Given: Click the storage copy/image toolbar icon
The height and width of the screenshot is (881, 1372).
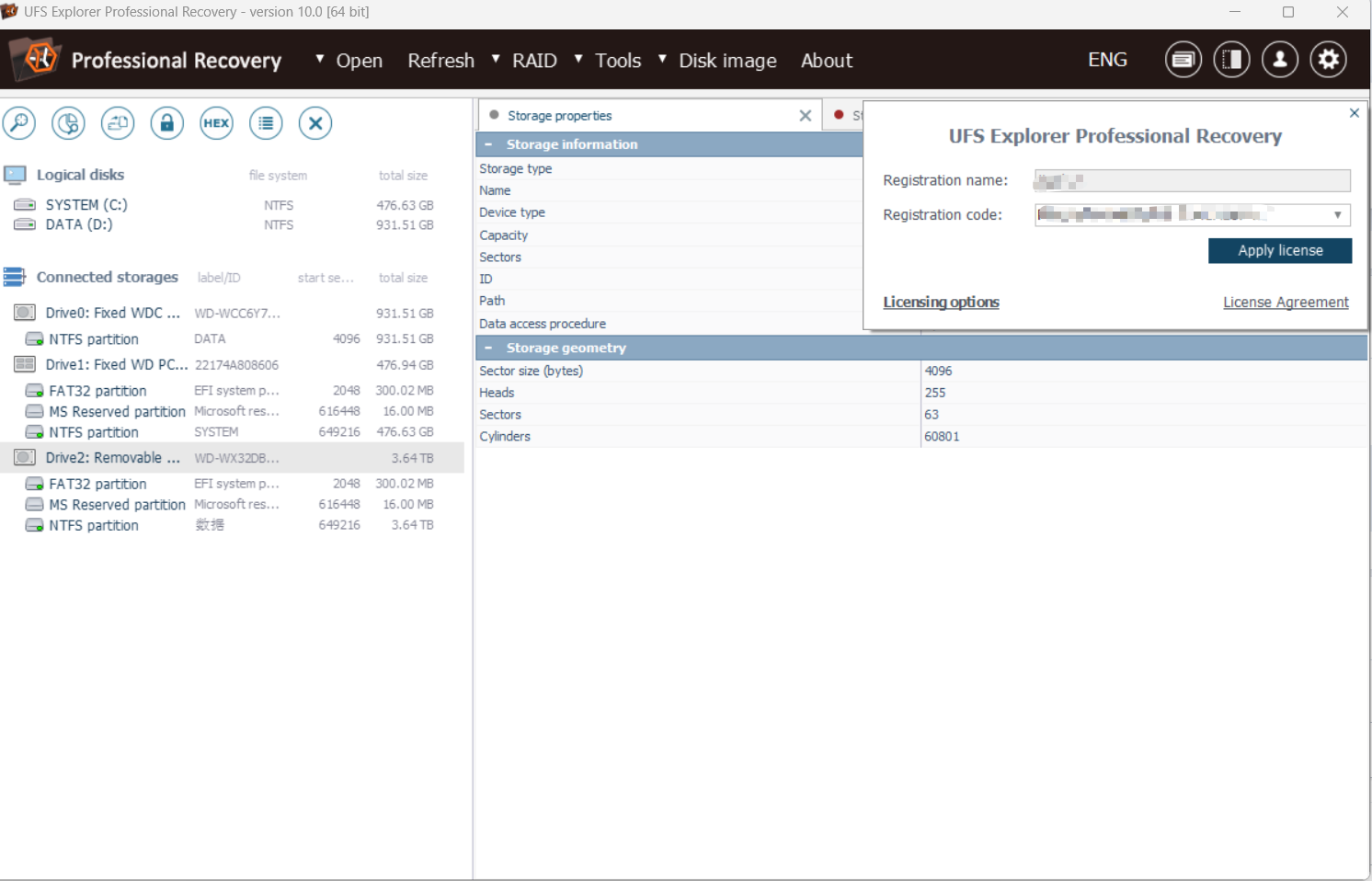Looking at the screenshot, I should [118, 123].
